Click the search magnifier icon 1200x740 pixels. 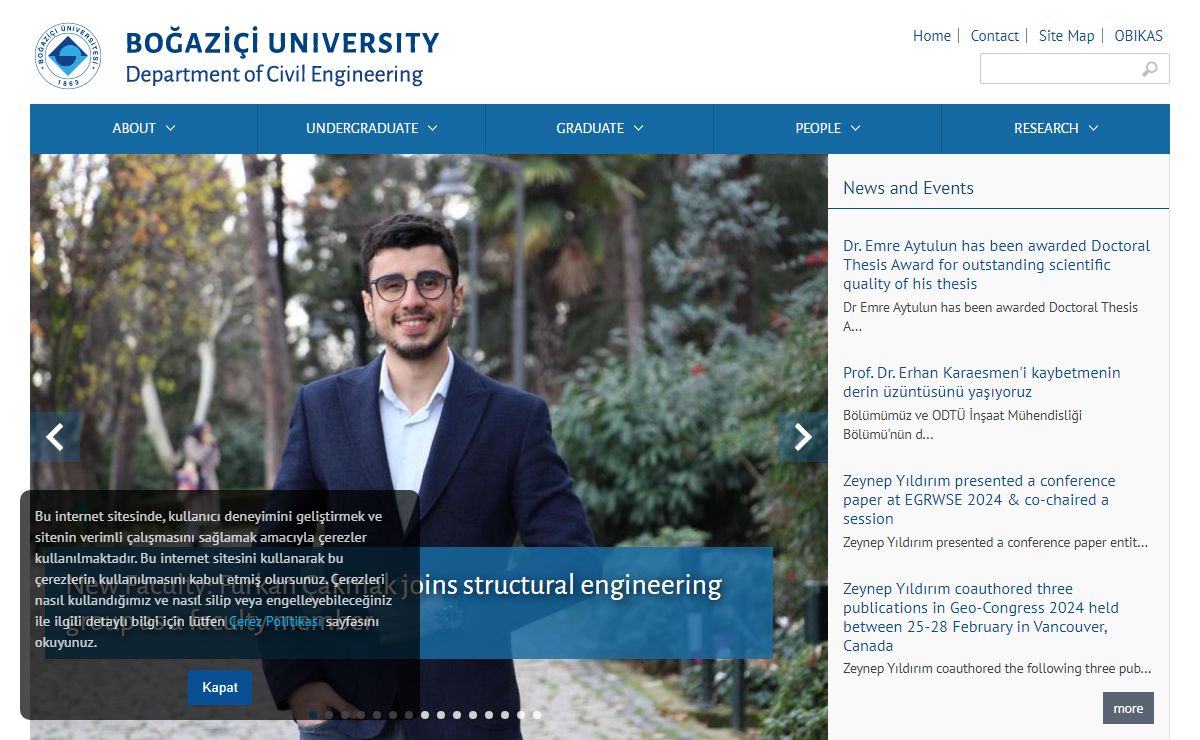1150,69
